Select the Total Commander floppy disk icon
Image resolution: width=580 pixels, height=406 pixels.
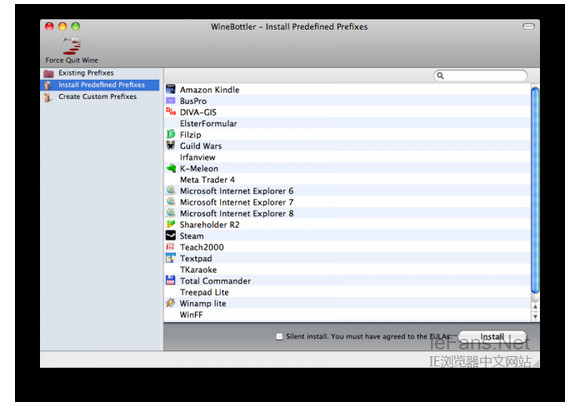coord(171,280)
